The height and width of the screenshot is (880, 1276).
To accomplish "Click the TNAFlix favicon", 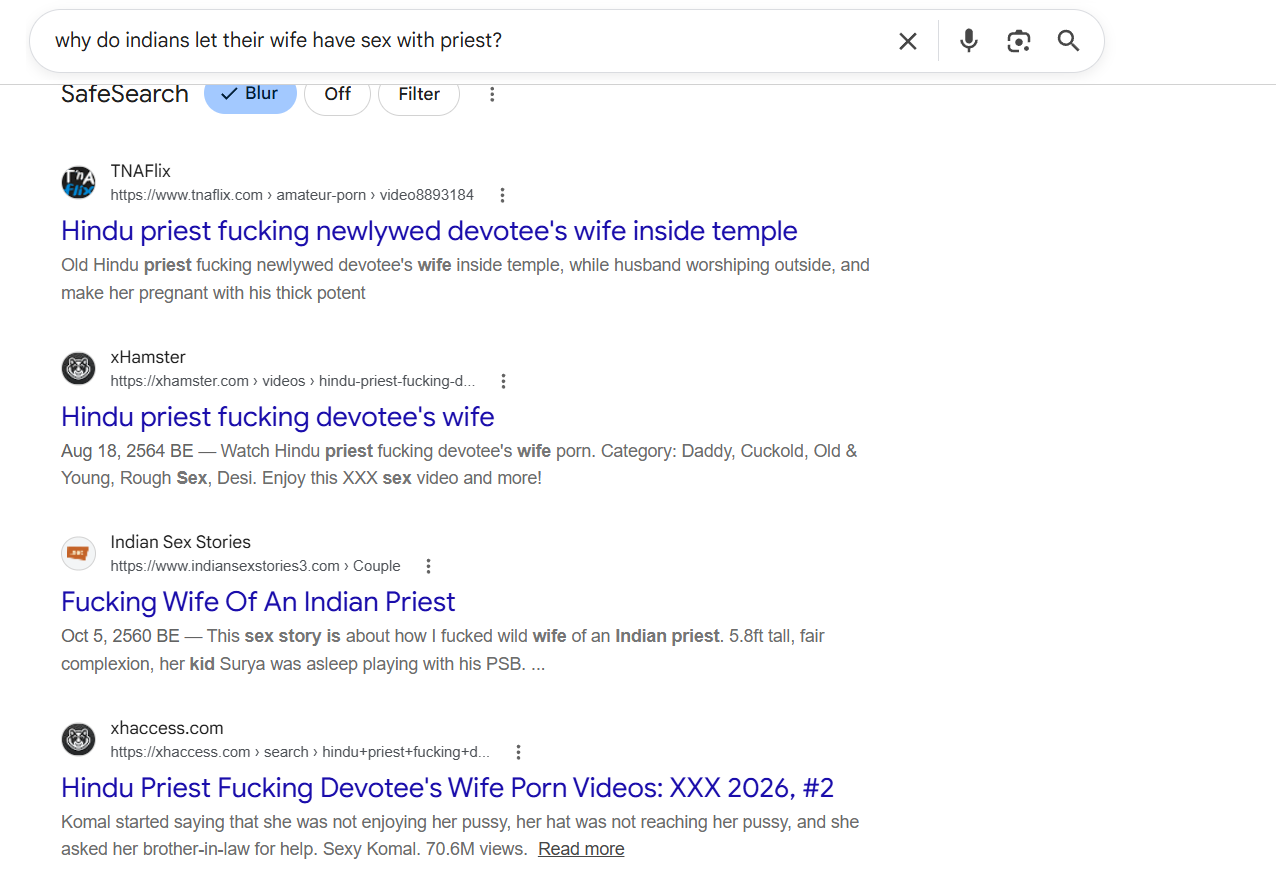I will (x=78, y=183).
